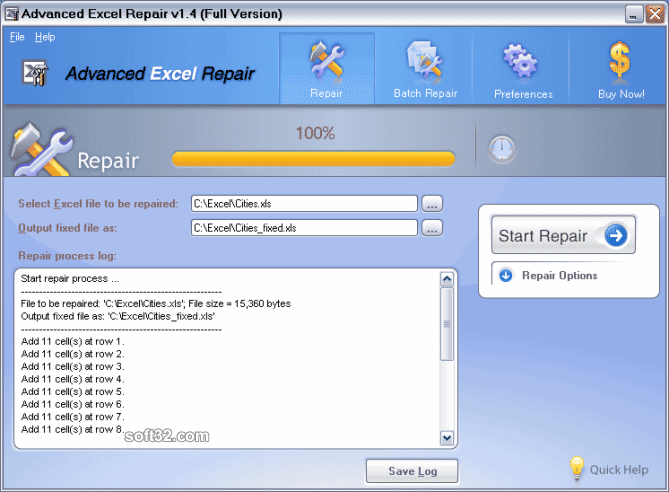
Task: Click the 'Repair process log' label
Action: 67,256
